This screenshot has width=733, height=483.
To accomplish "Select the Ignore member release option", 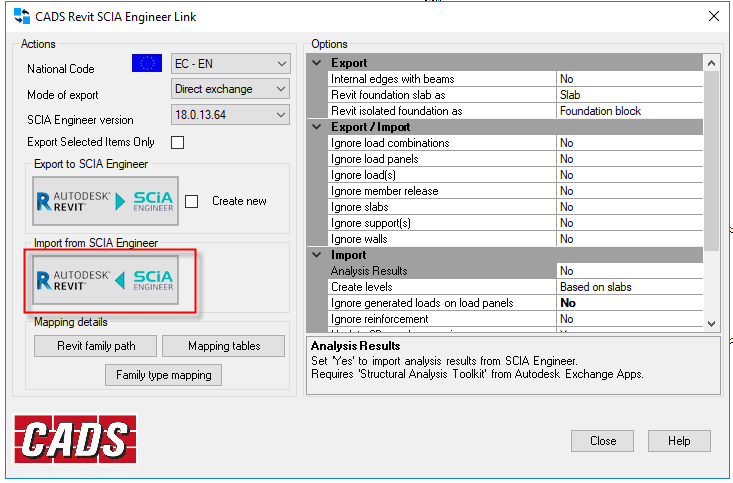I will coord(516,191).
